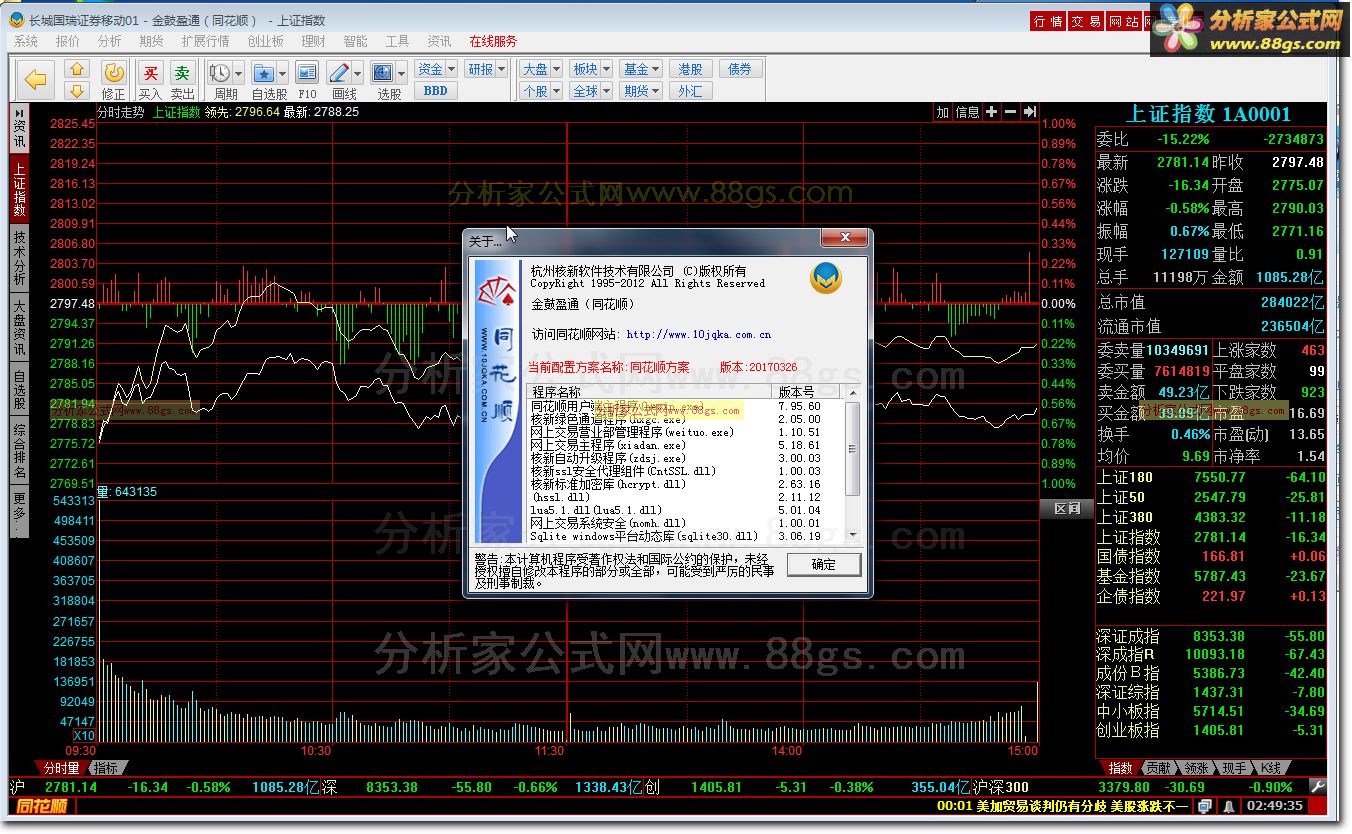Open the 扩展行情 menu
Viewport: 1352px width, 834px height.
pos(205,41)
